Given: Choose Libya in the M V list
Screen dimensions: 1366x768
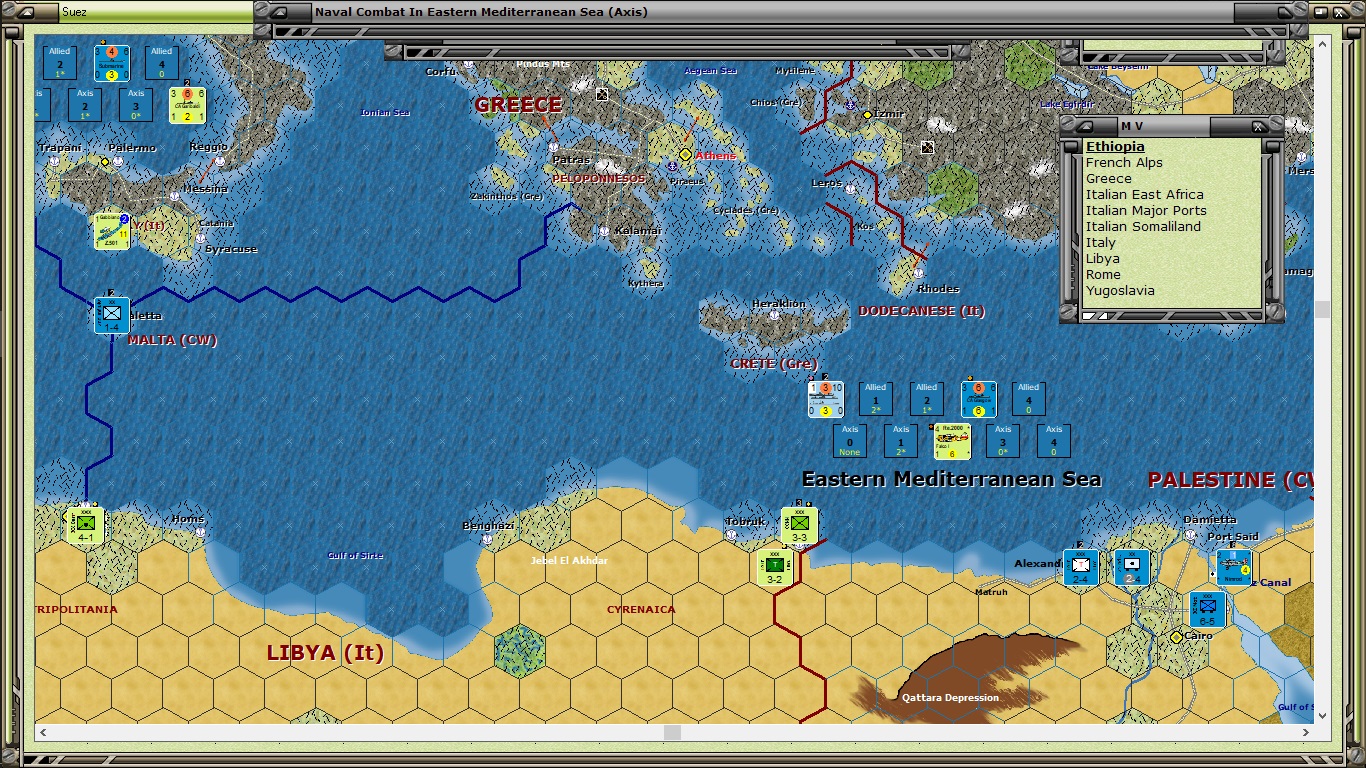Looking at the screenshot, I should (x=1103, y=259).
